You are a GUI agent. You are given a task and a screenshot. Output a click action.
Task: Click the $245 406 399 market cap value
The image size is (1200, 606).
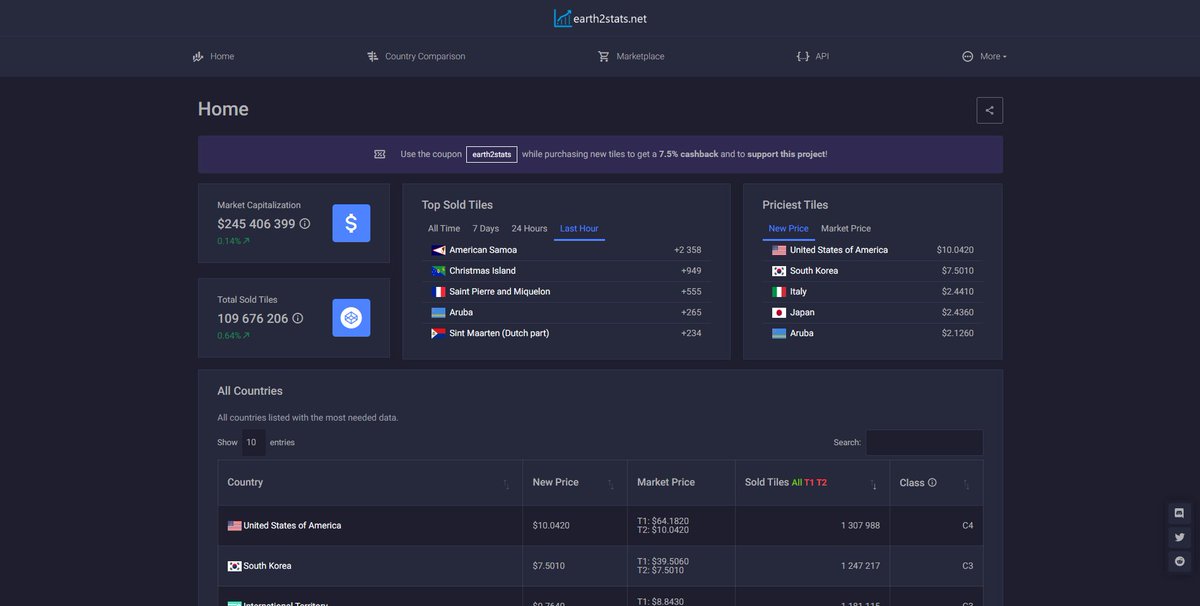click(x=256, y=224)
